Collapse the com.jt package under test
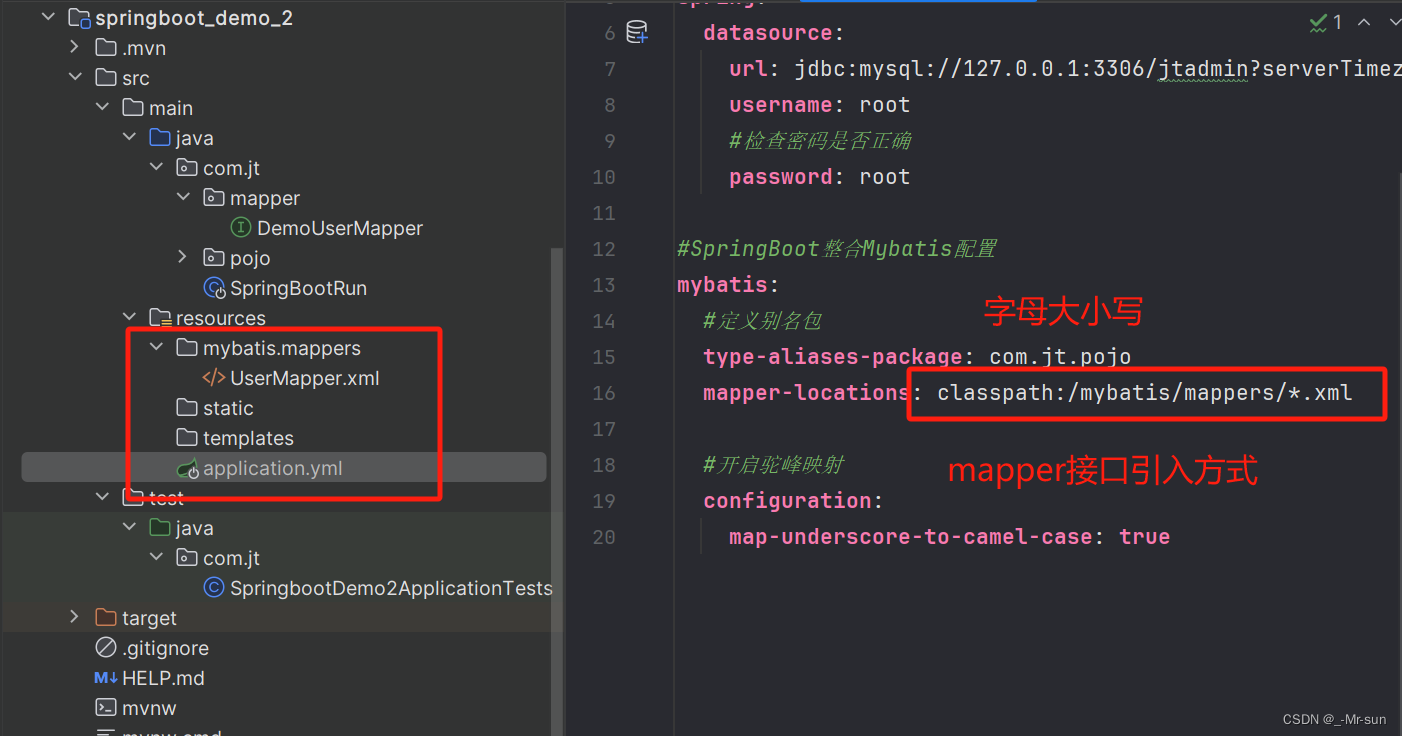The width and height of the screenshot is (1402, 736). (157, 558)
